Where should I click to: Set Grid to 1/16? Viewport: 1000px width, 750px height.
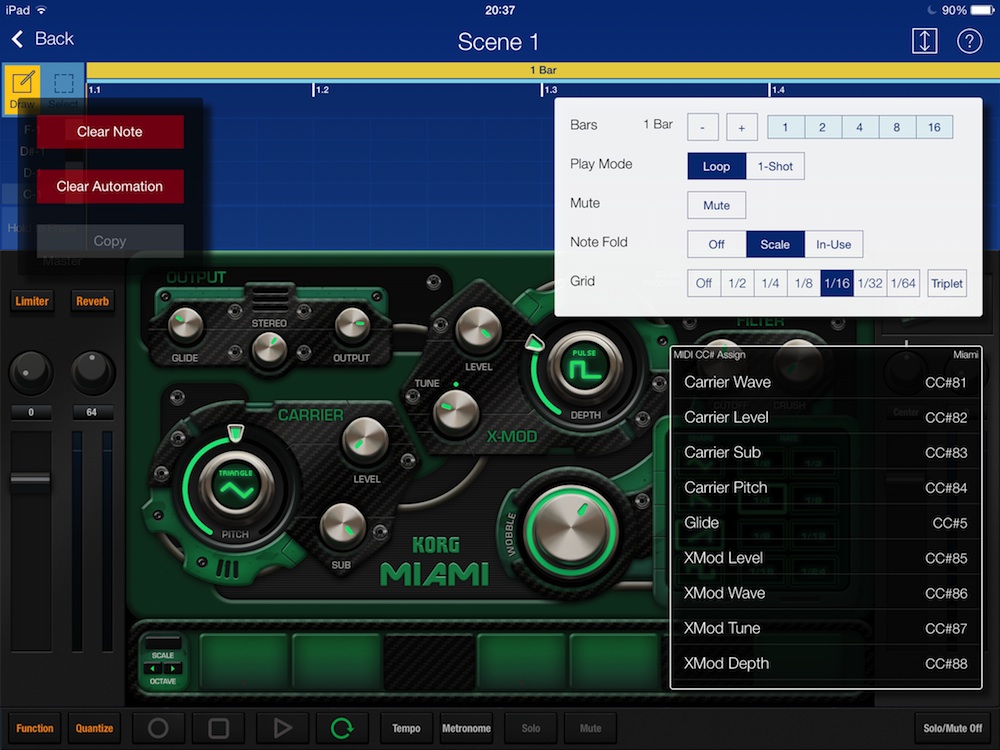837,283
